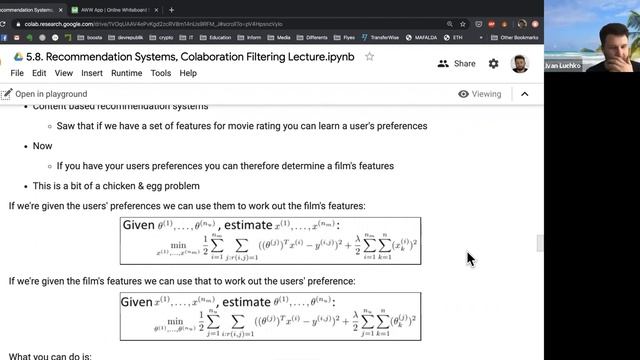This screenshot has height=360, width=640.
Task: Click the first extension icon after star
Action: [478, 24]
